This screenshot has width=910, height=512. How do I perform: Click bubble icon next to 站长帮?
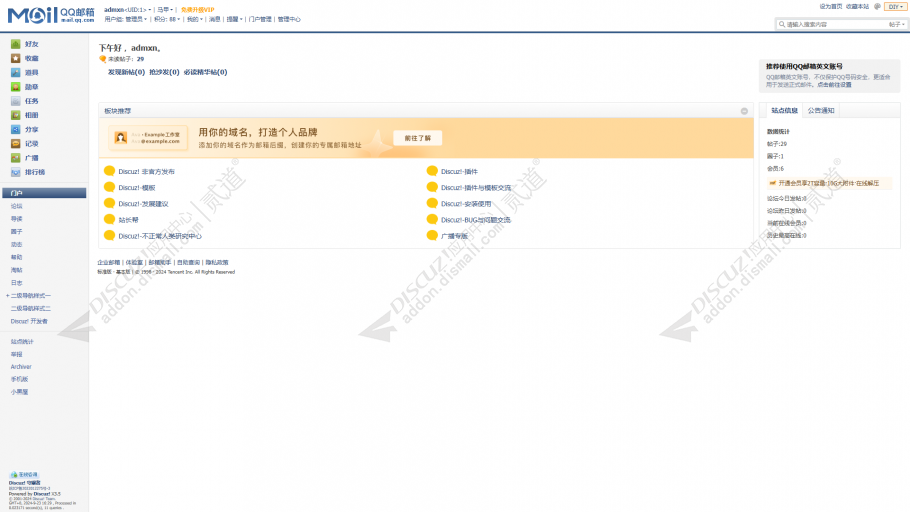[109, 219]
